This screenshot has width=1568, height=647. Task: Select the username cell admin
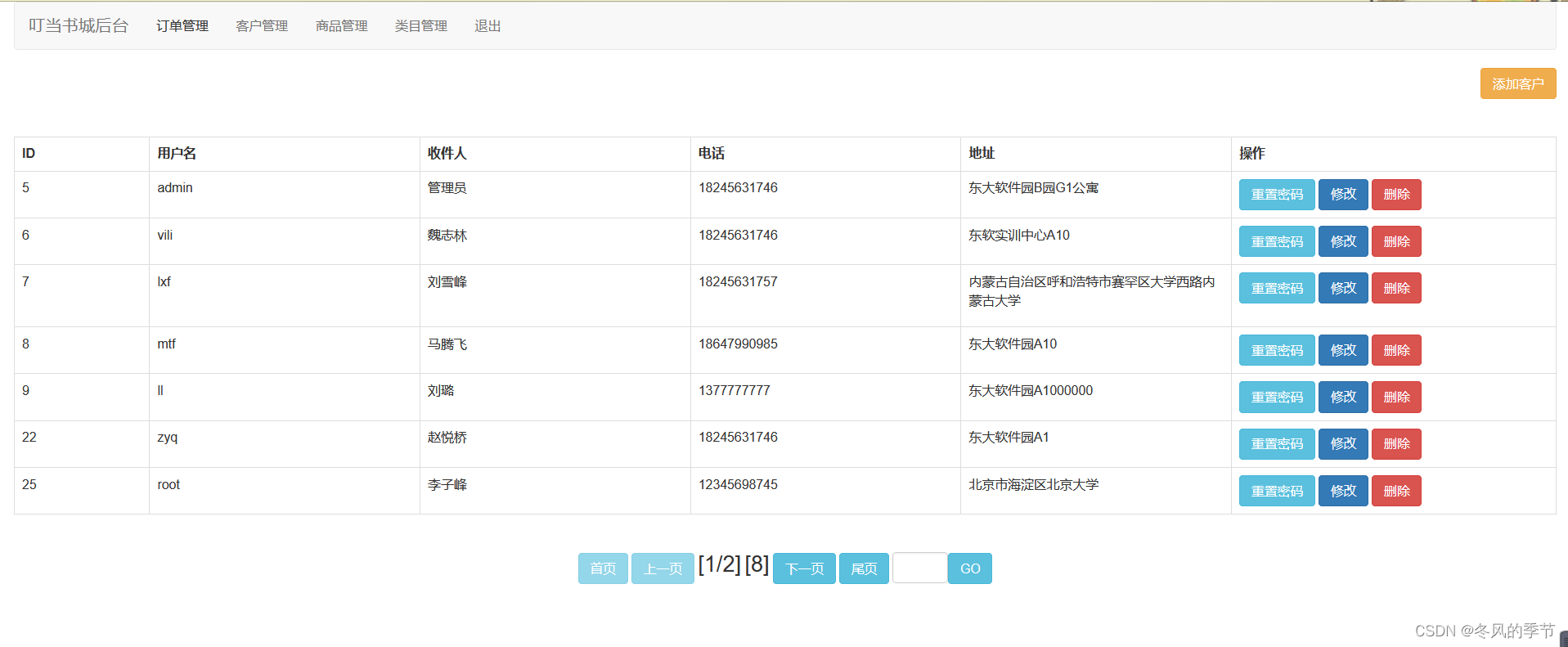pyautogui.click(x=175, y=188)
